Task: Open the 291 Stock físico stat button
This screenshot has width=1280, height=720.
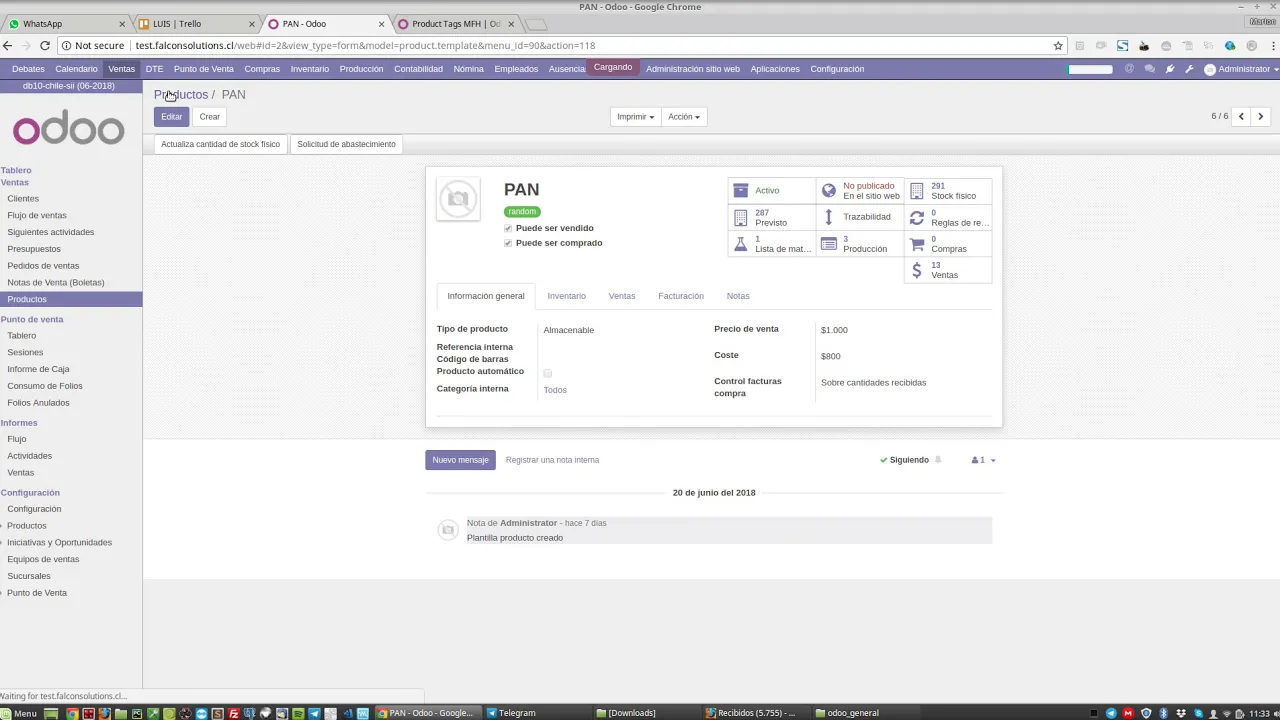Action: pyautogui.click(x=948, y=190)
